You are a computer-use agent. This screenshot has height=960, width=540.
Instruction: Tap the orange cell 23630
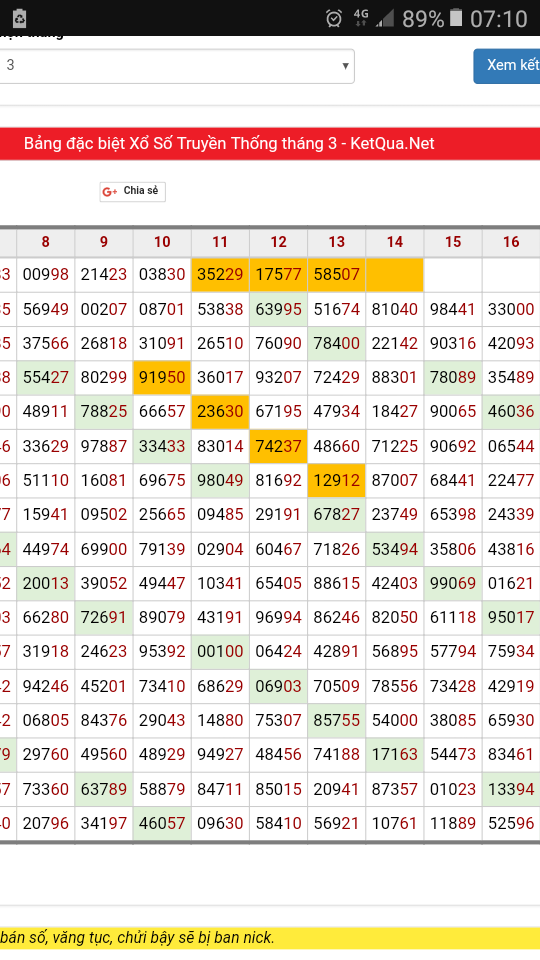[220, 411]
